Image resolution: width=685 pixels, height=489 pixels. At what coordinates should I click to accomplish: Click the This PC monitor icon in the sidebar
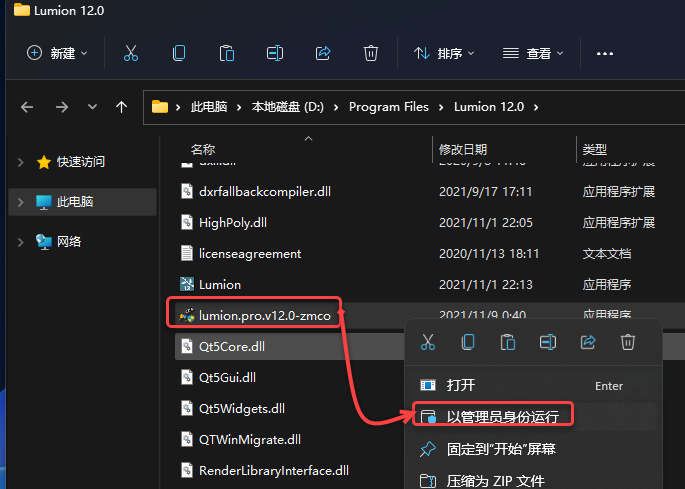44,202
